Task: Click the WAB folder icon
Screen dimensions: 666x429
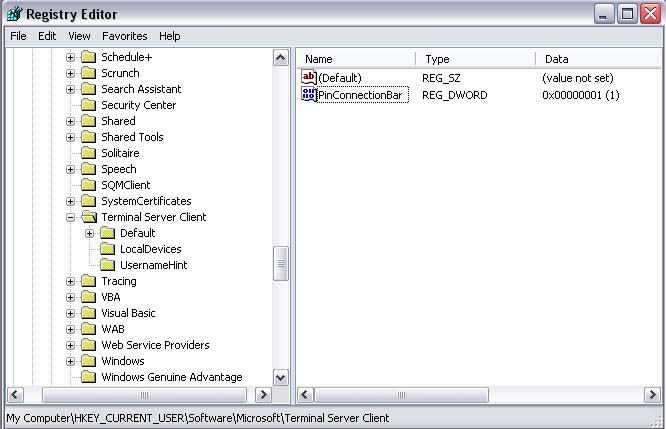Action: (88, 329)
